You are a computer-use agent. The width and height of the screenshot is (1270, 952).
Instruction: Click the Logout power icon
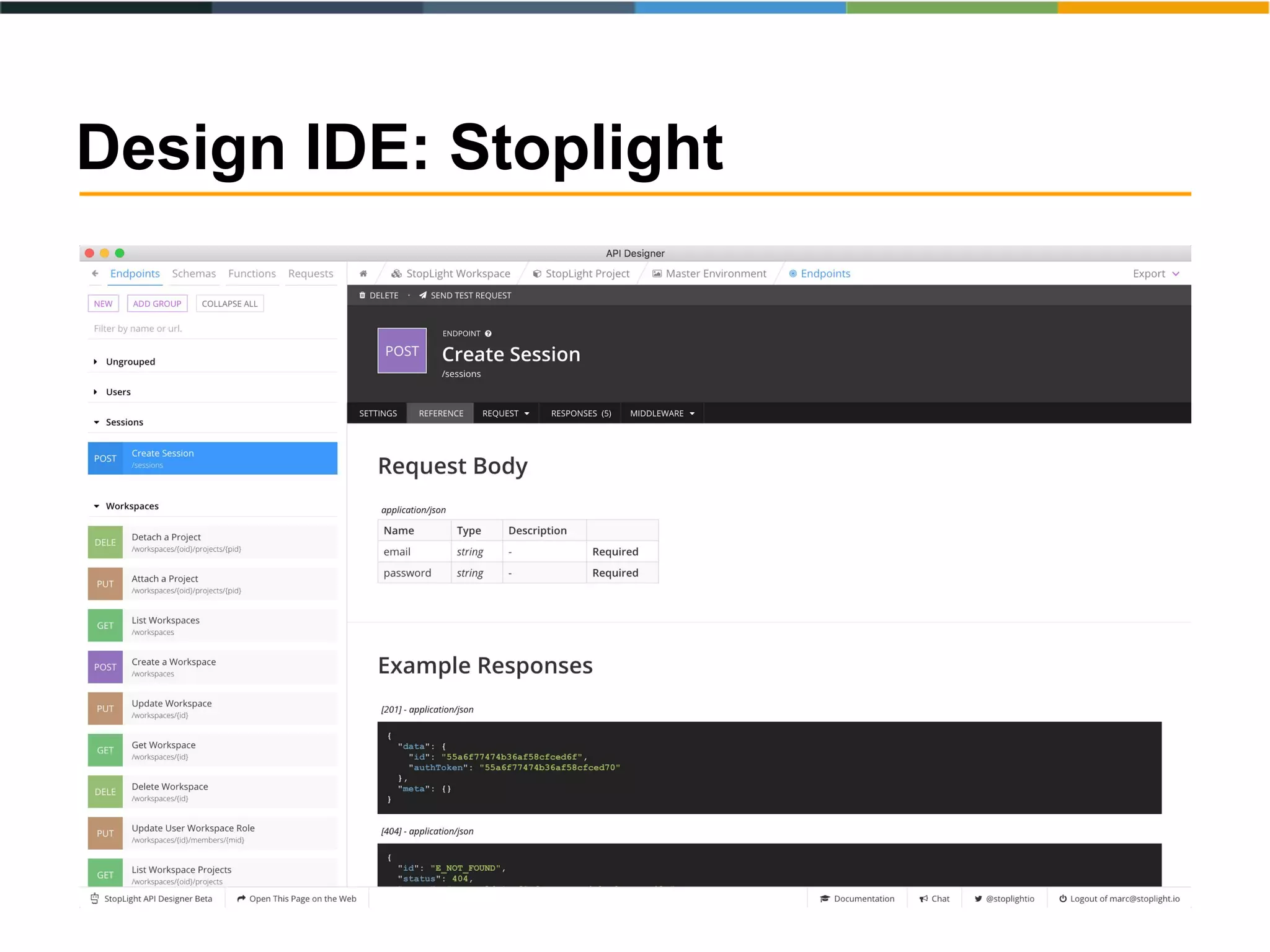[x=1063, y=899]
